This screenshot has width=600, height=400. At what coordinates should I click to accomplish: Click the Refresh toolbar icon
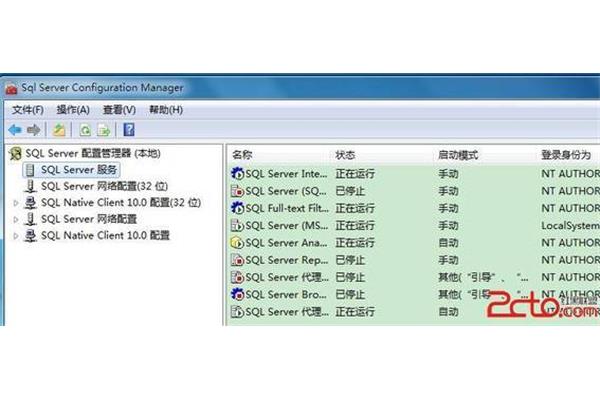coord(85,130)
